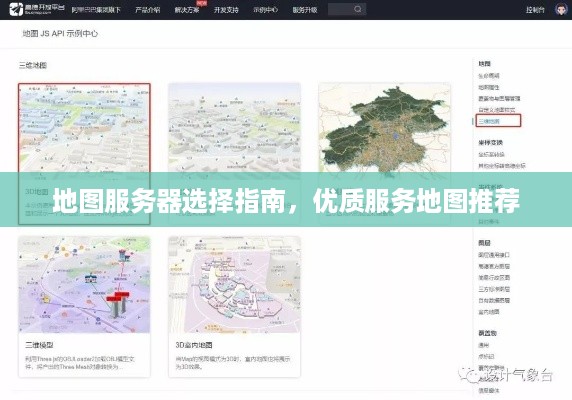Open the 阿里巴巴集团旗下 link
Image resolution: width=572 pixels, height=400 pixels.
tap(96, 10)
